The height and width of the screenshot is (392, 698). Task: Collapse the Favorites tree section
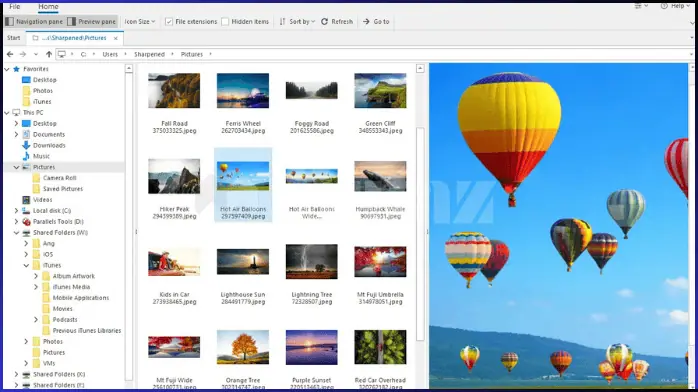coord(7,69)
